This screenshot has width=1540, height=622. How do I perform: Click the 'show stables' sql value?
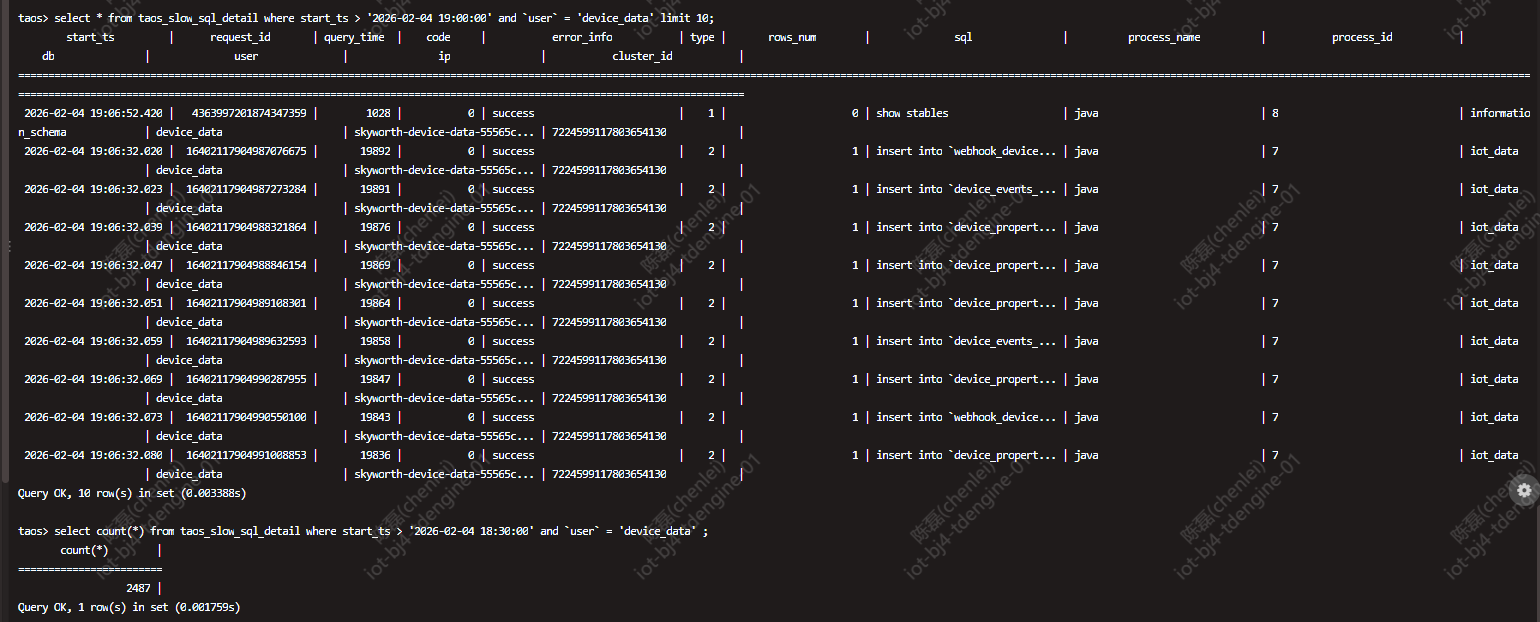[x=912, y=113]
